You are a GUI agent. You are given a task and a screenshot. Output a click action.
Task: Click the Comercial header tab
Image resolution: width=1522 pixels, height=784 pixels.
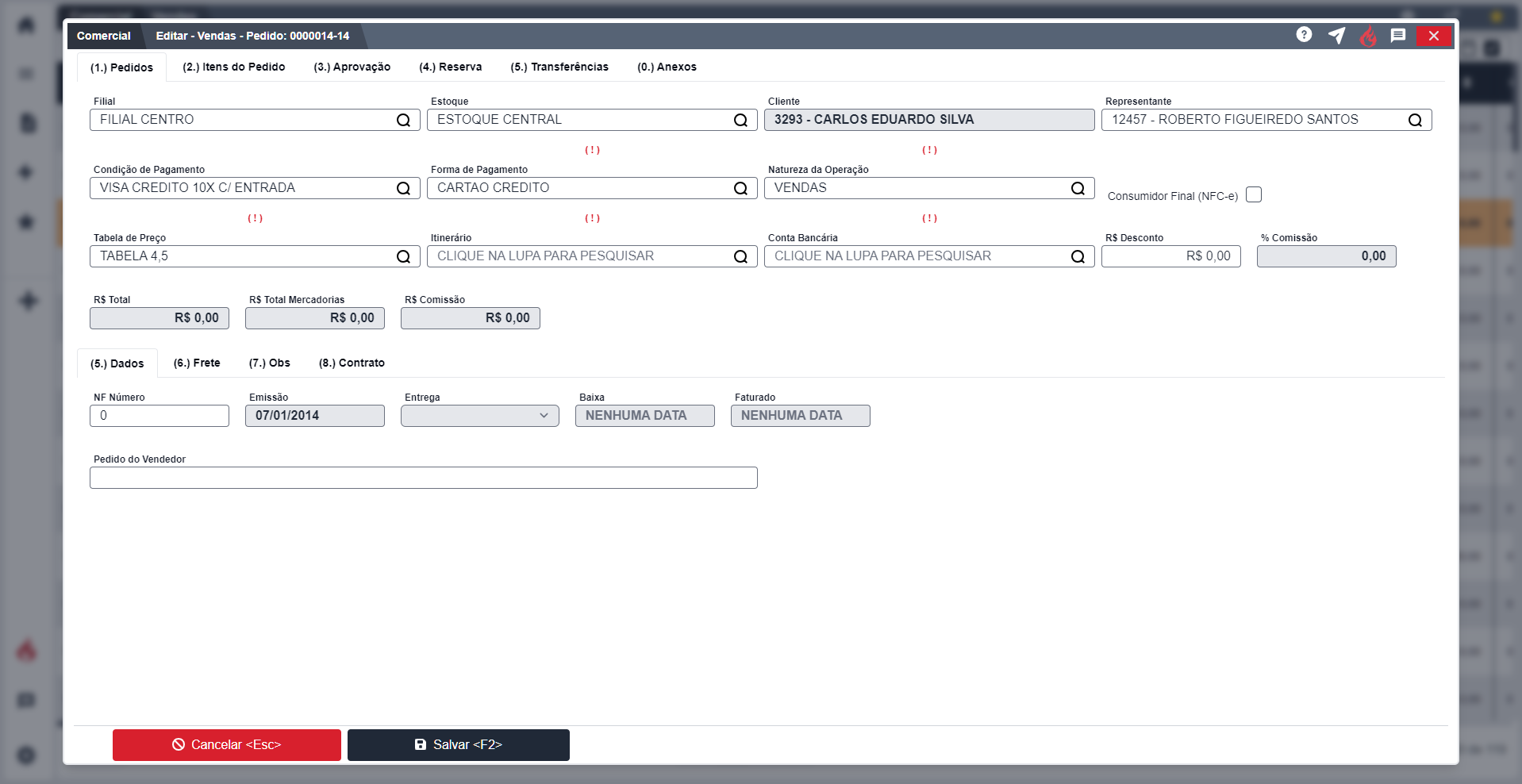(x=104, y=36)
